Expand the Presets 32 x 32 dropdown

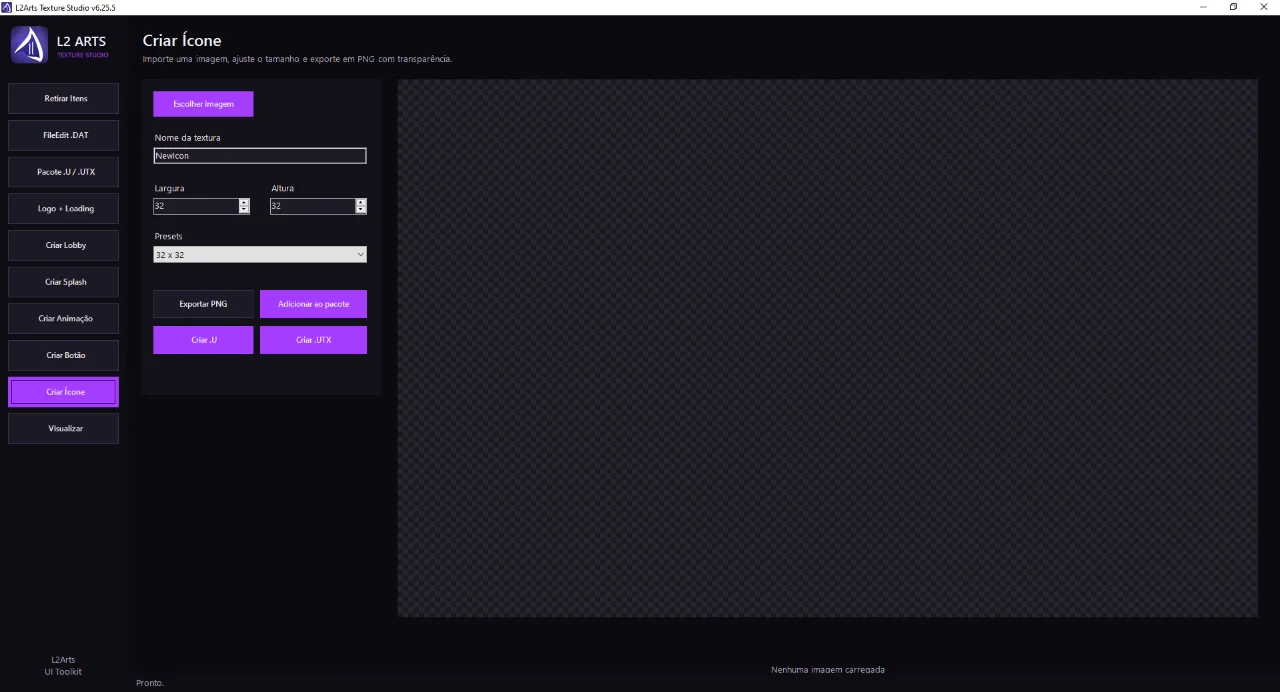coord(260,255)
